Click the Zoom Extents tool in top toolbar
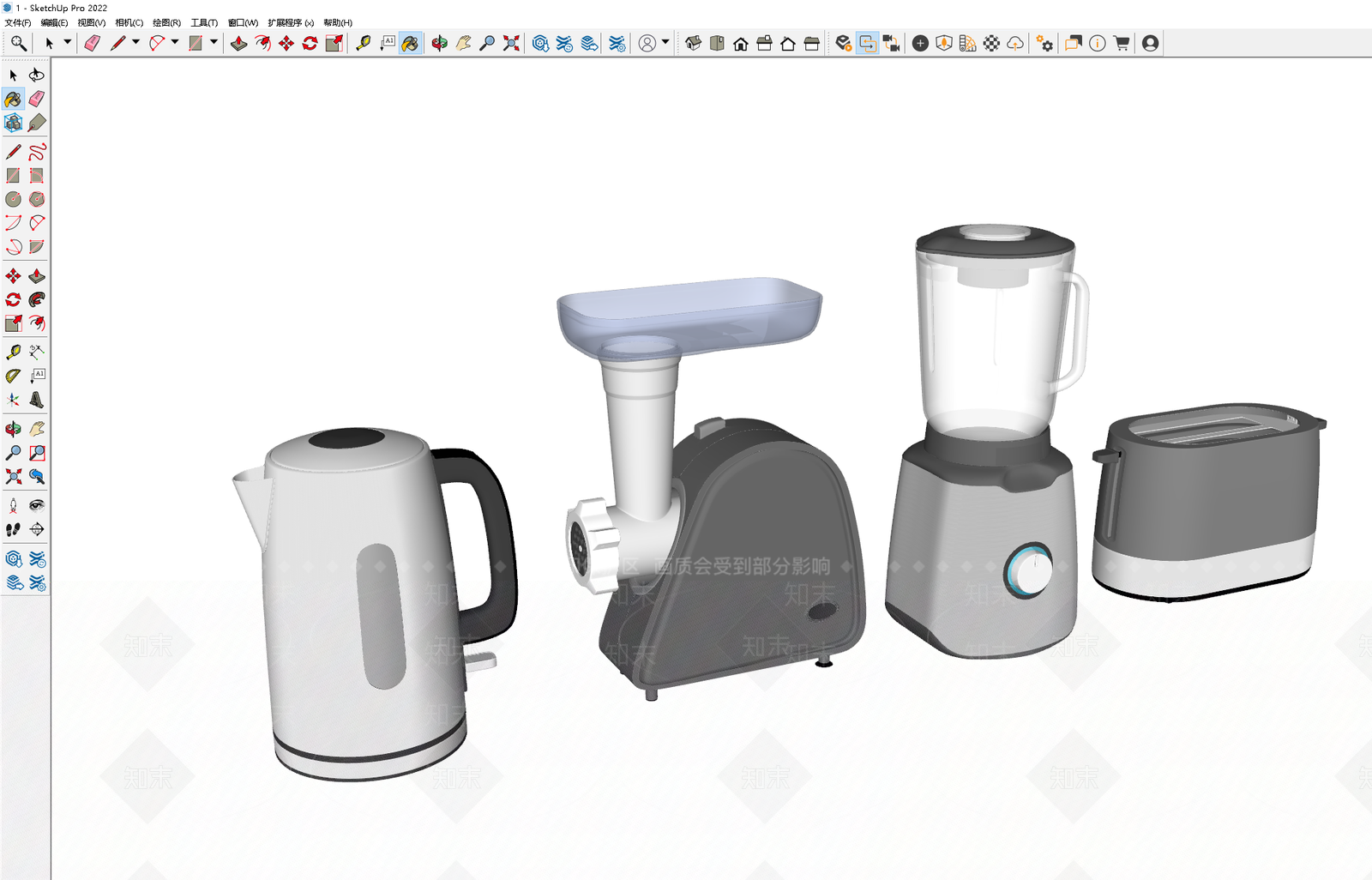The width and height of the screenshot is (1372, 880). point(512,43)
